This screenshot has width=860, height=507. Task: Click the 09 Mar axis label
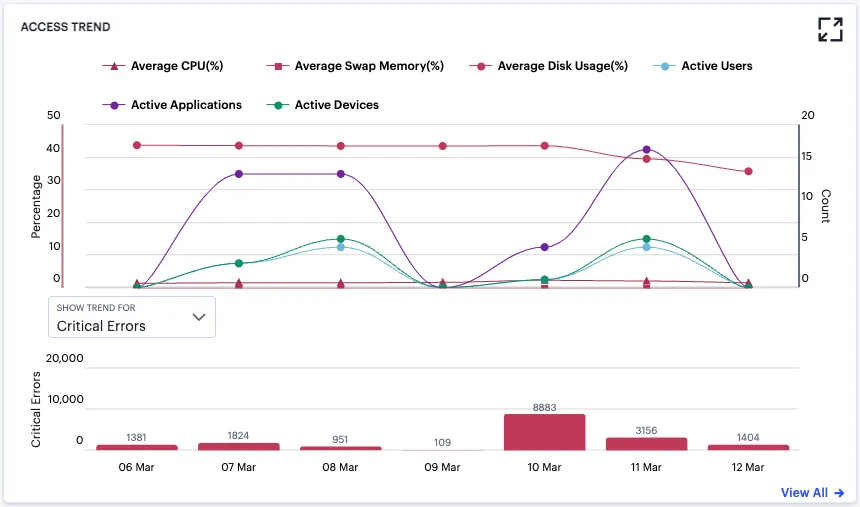click(x=442, y=467)
